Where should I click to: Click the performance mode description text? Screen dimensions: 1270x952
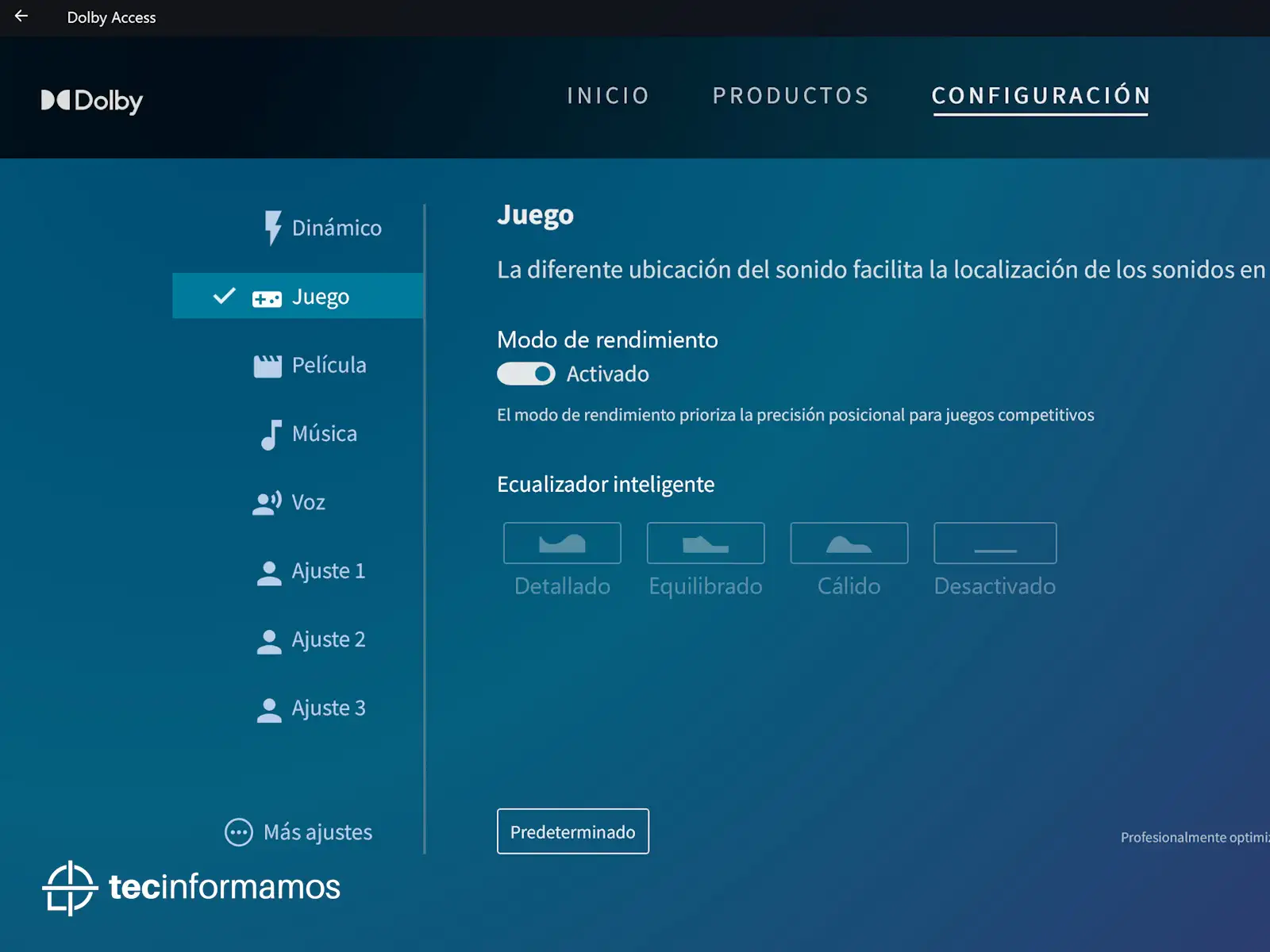tap(795, 415)
